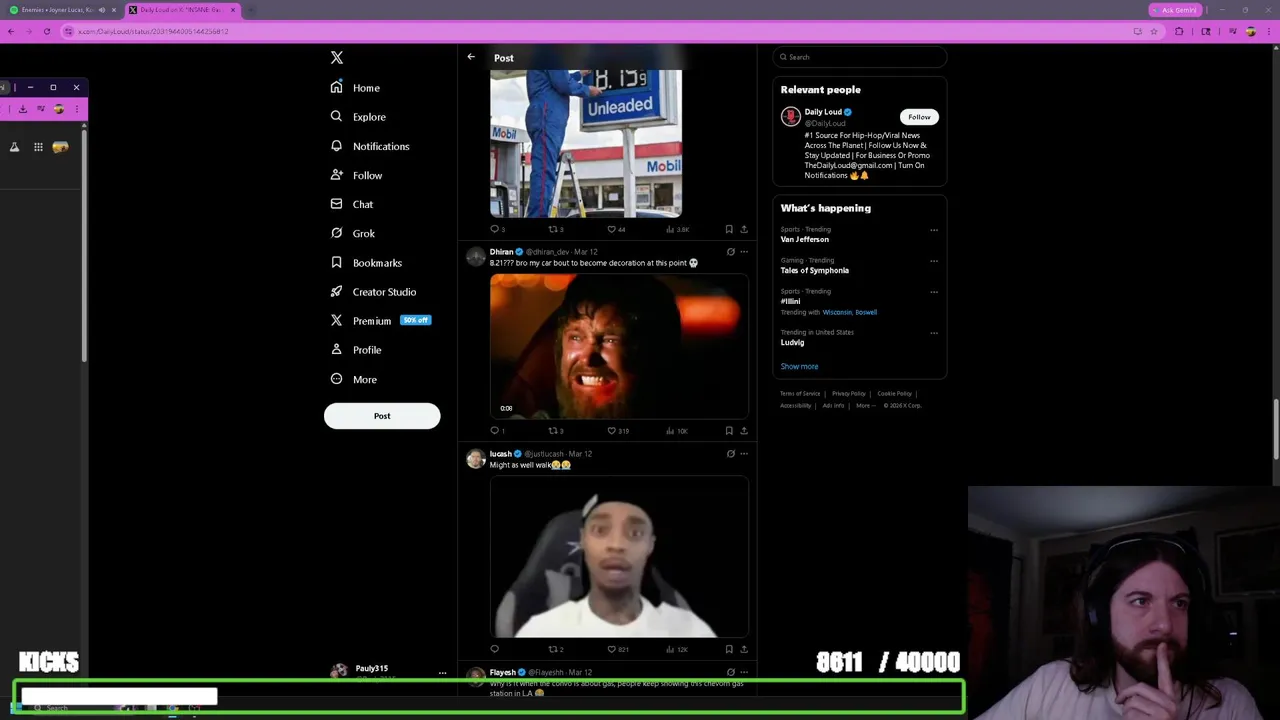The image size is (1280, 720).
Task: Reply to Dhiran's post
Action: pyautogui.click(x=496, y=431)
